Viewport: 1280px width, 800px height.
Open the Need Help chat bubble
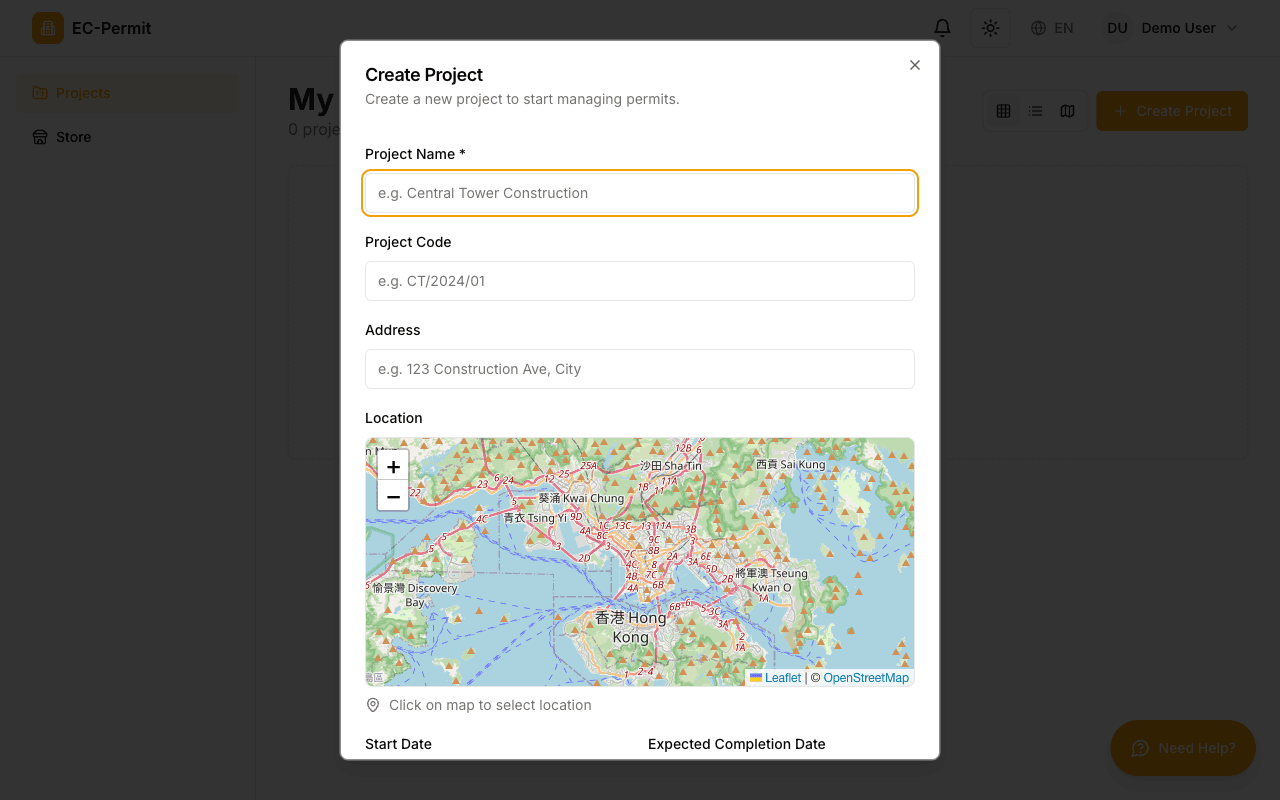click(x=1183, y=748)
